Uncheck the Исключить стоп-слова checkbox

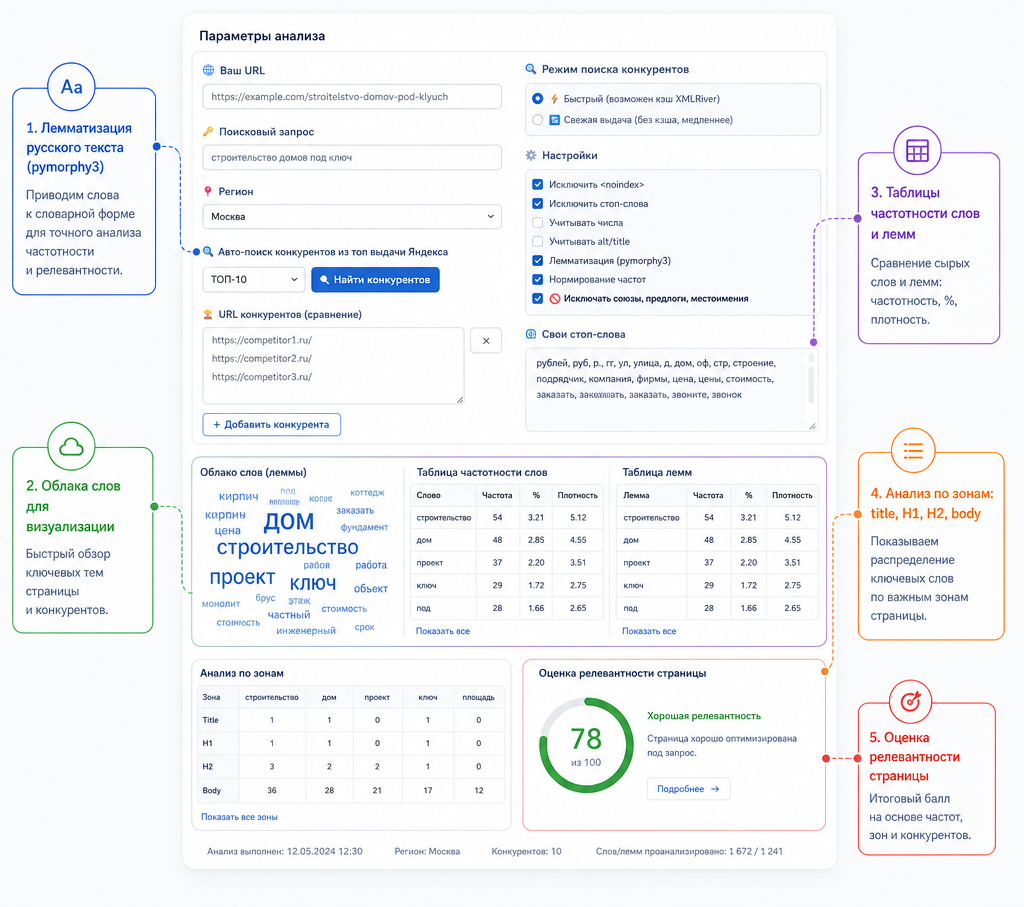click(537, 203)
